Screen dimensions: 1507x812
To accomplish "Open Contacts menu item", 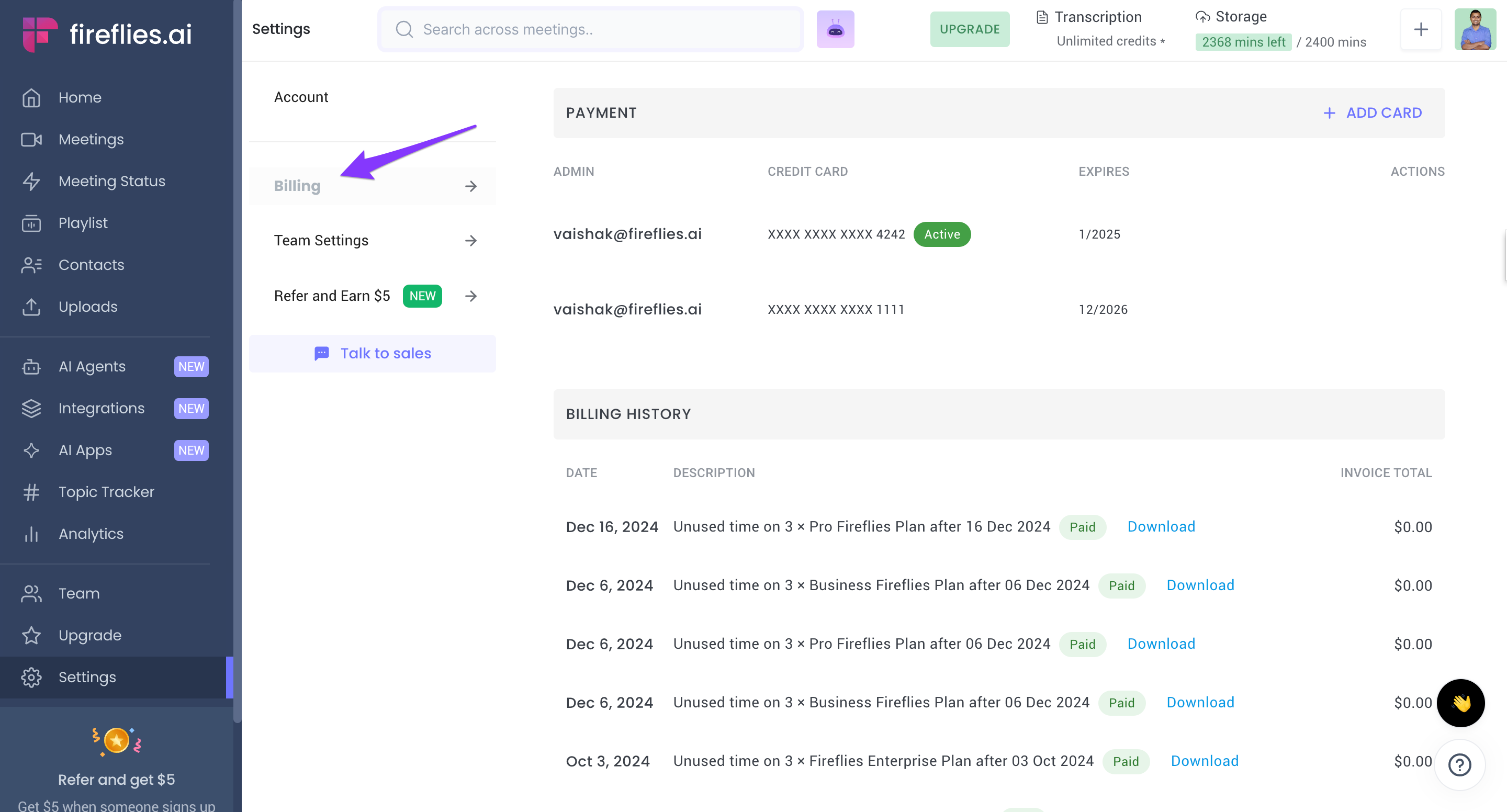I will point(91,265).
